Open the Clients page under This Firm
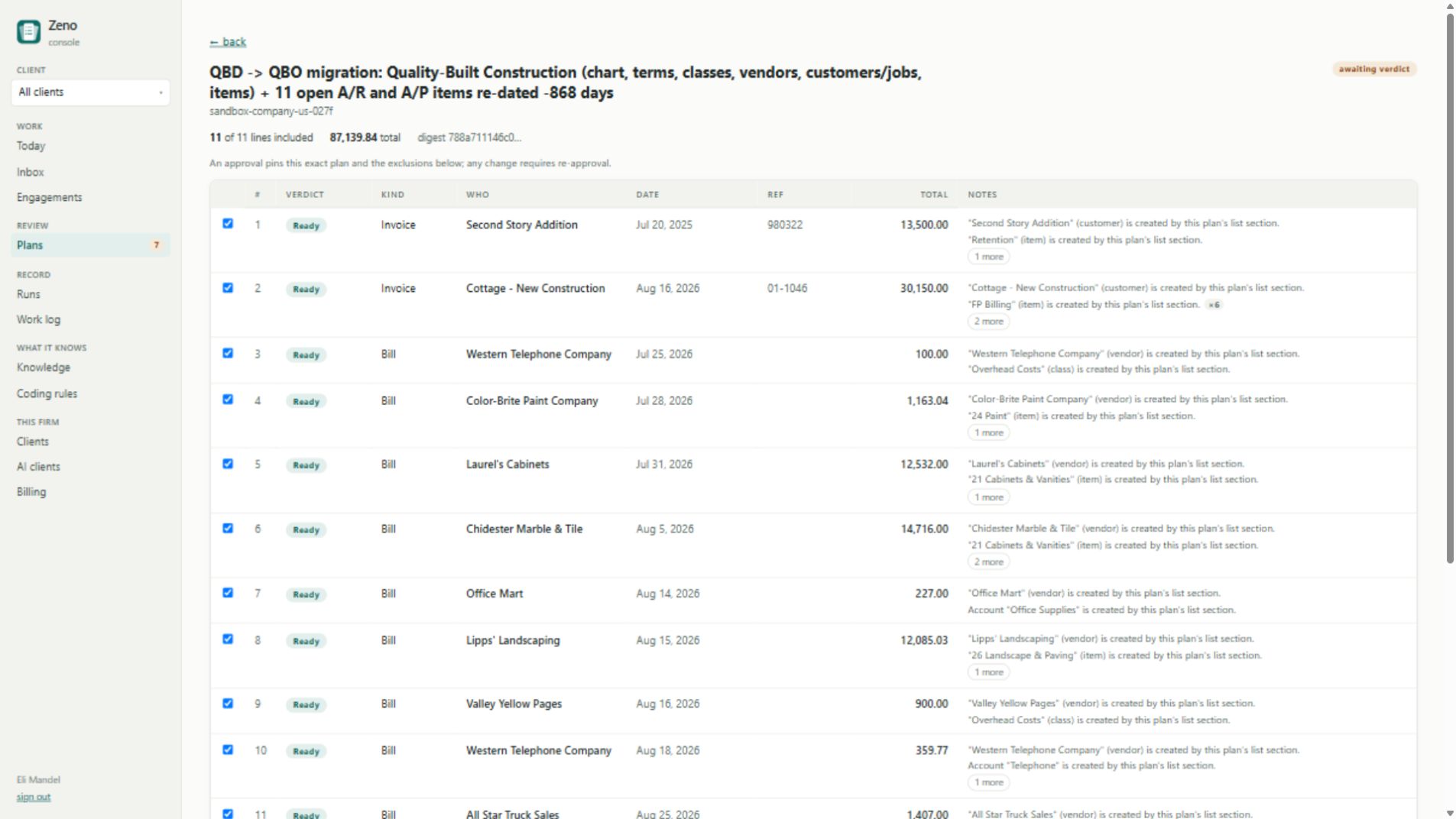The image size is (1456, 819). 33,442
